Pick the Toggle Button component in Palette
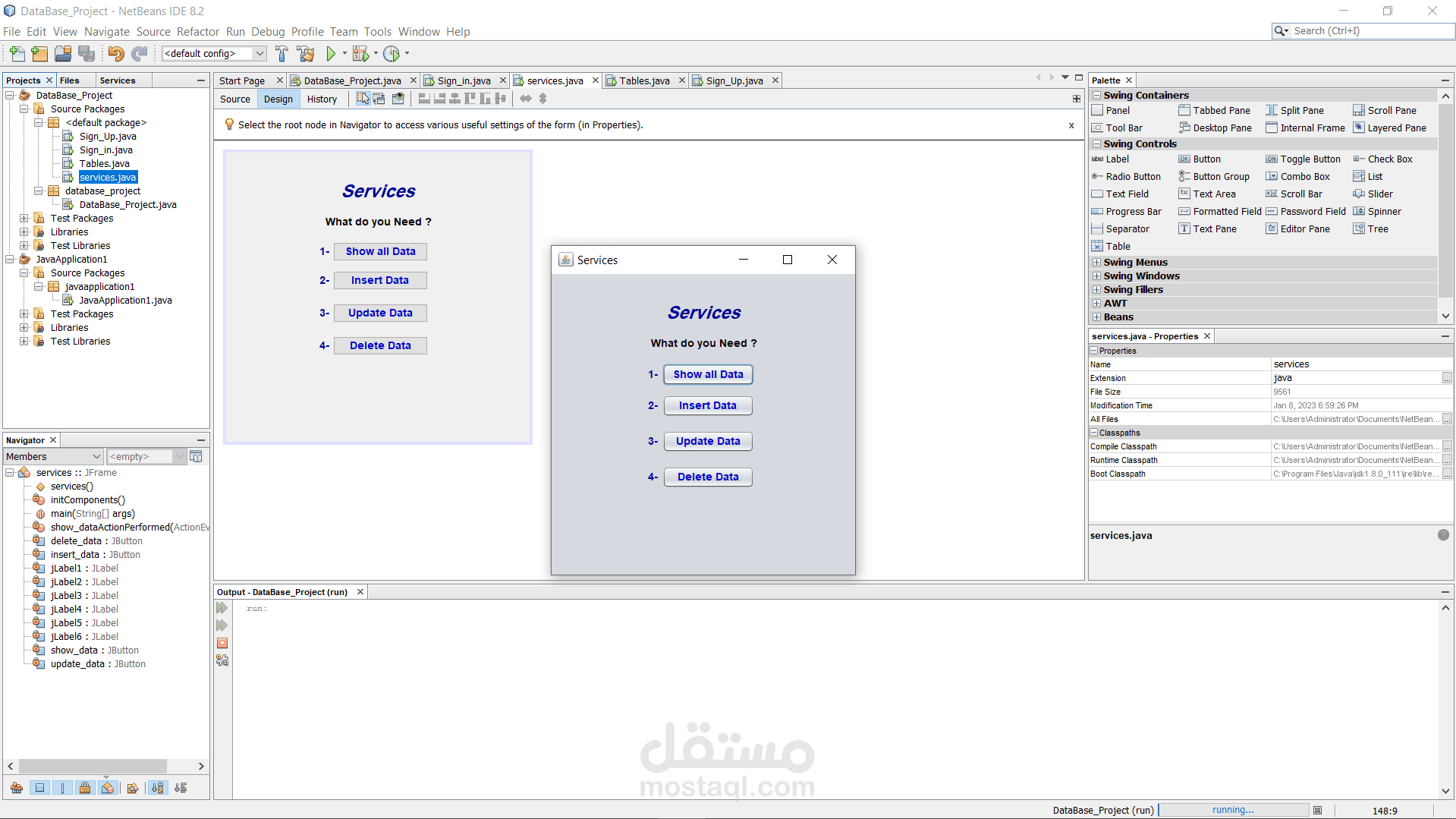1456x819 pixels. 1303,159
